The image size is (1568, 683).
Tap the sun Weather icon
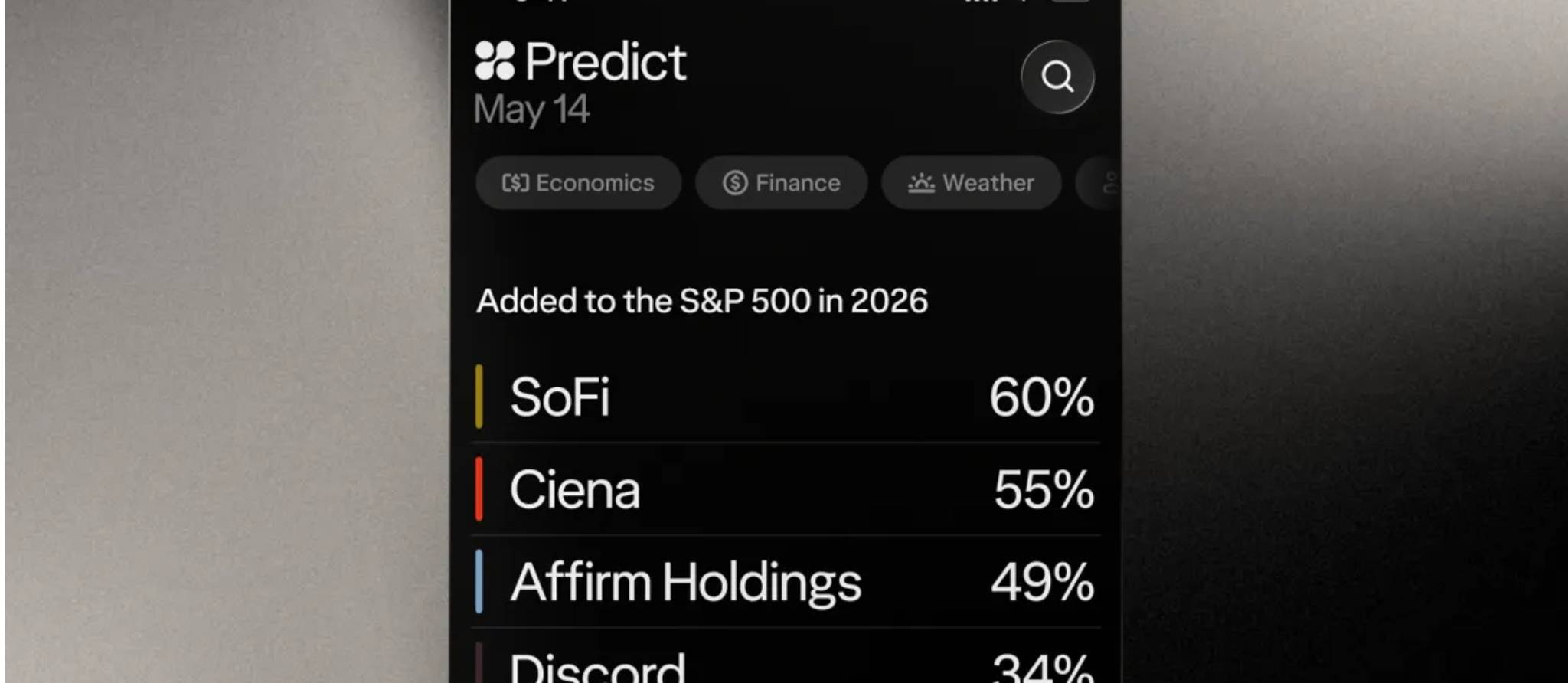tap(921, 183)
